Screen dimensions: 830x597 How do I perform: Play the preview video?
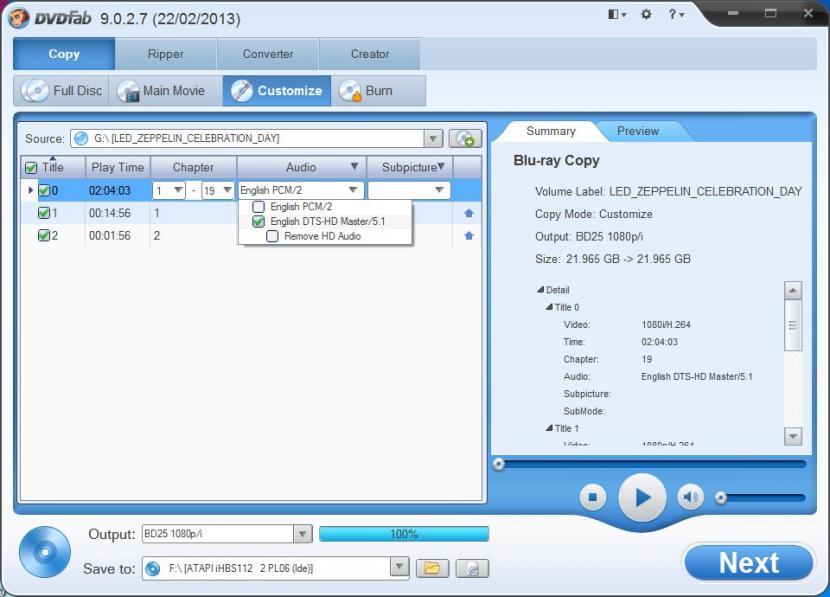click(642, 498)
